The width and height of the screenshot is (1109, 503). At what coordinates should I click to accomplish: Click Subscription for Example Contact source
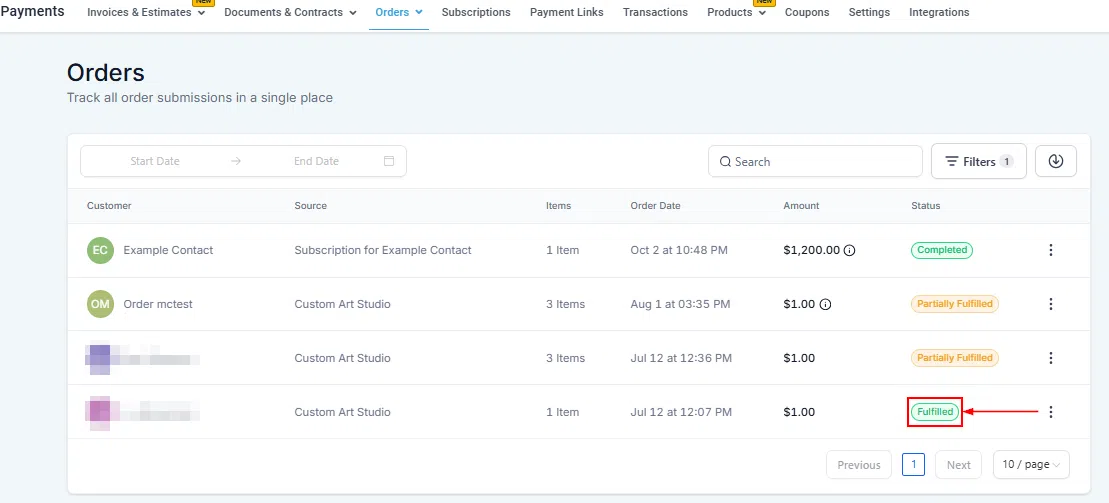pyautogui.click(x=383, y=250)
